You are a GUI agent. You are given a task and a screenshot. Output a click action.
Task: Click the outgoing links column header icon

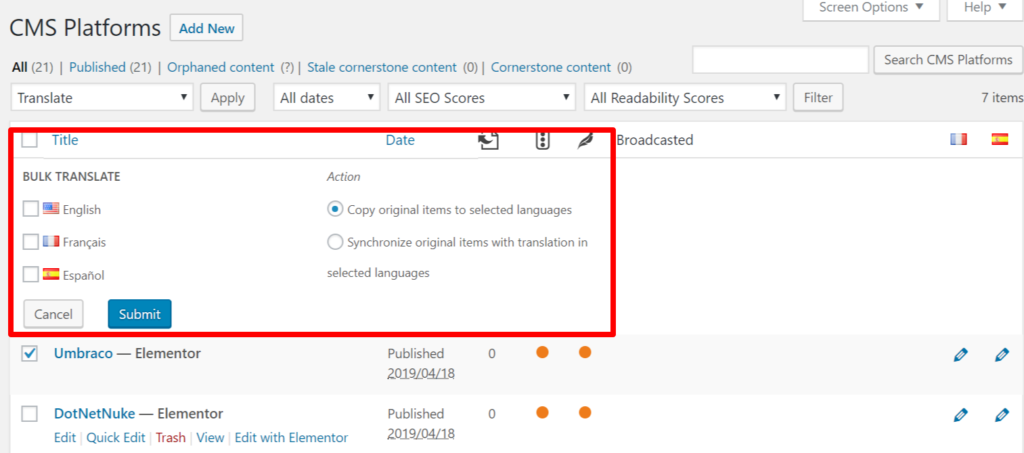[x=488, y=140]
